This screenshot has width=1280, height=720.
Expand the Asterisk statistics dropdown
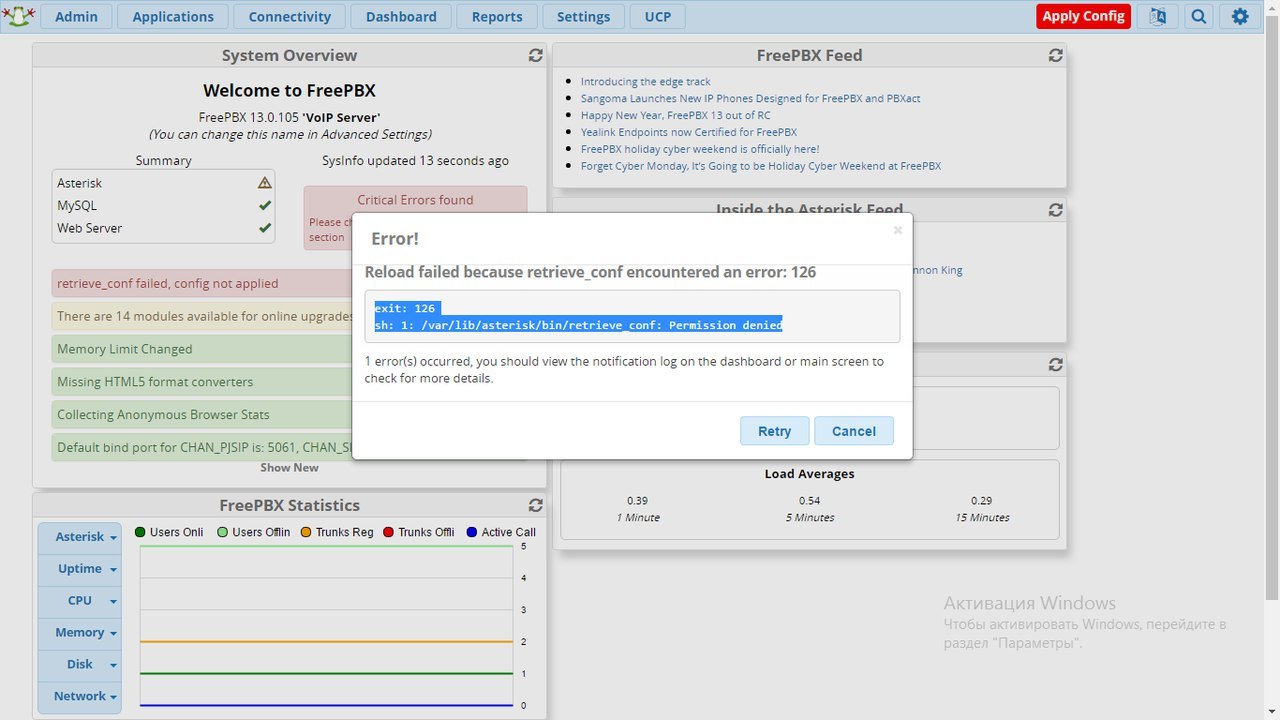tap(80, 537)
